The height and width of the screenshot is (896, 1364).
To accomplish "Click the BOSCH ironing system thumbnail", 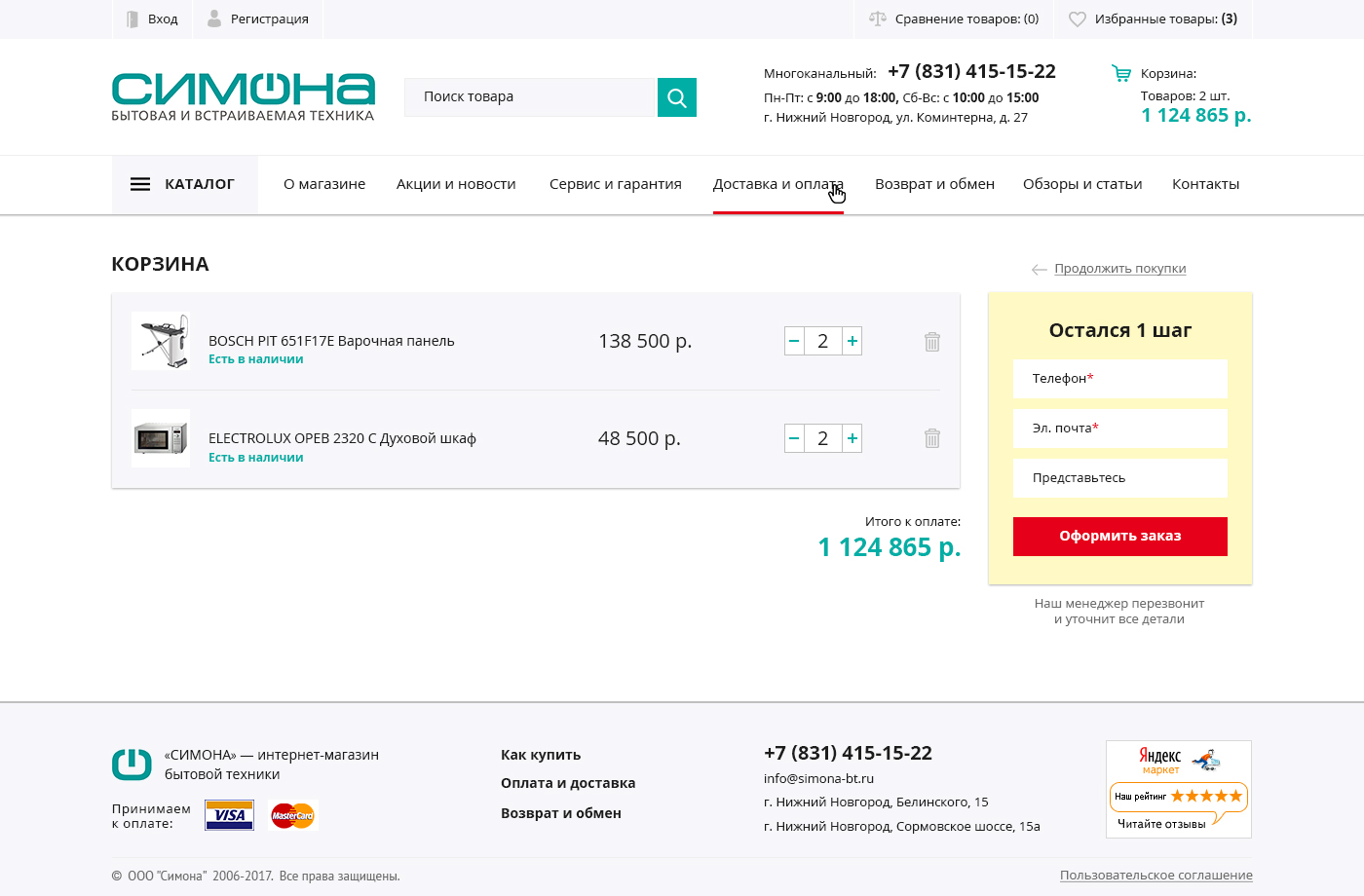I will [x=161, y=341].
